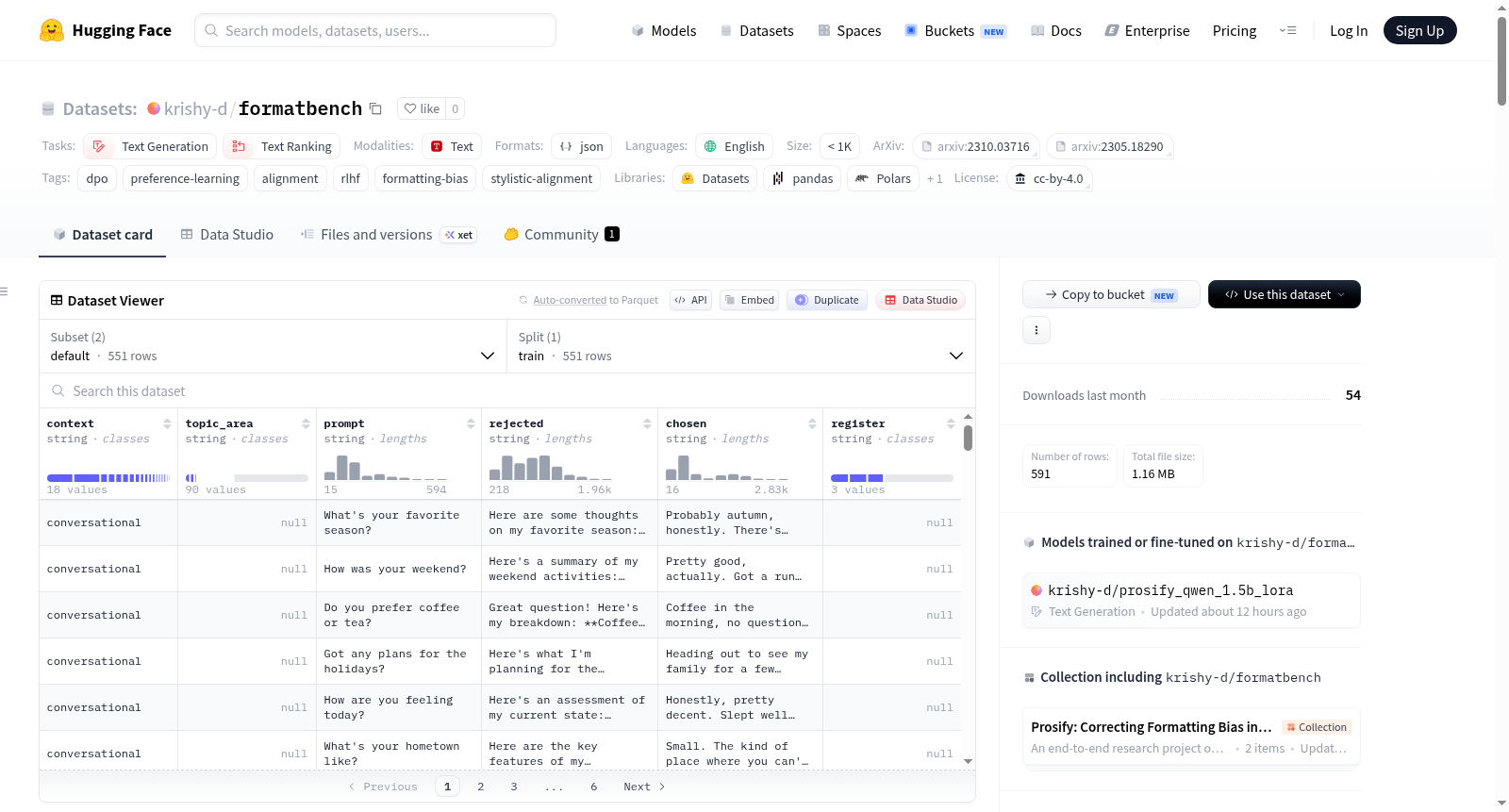This screenshot has width=1509, height=812.
Task: Open the Enterprise page
Action: click(1147, 30)
